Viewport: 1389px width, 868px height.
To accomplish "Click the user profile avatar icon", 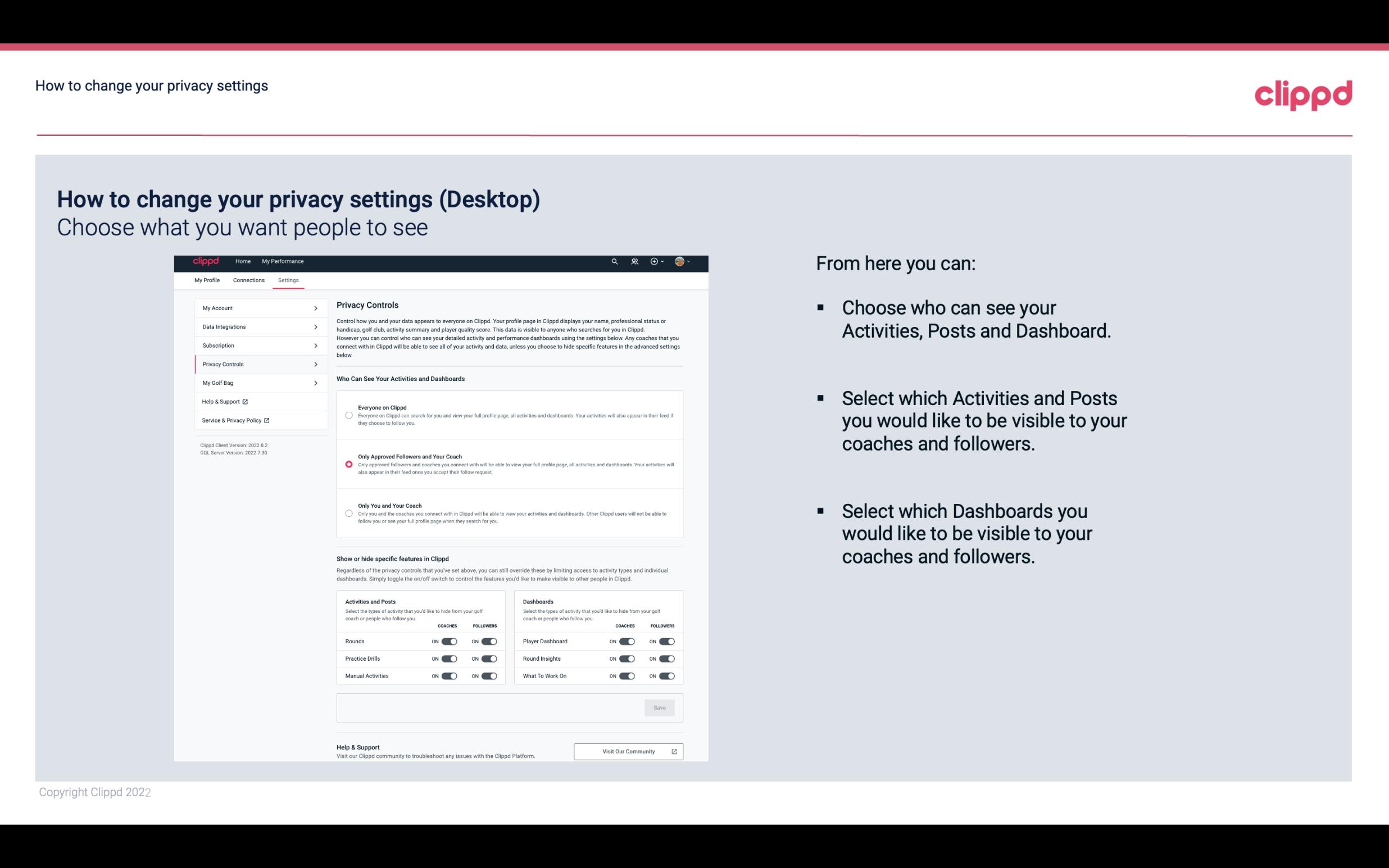I will [680, 261].
